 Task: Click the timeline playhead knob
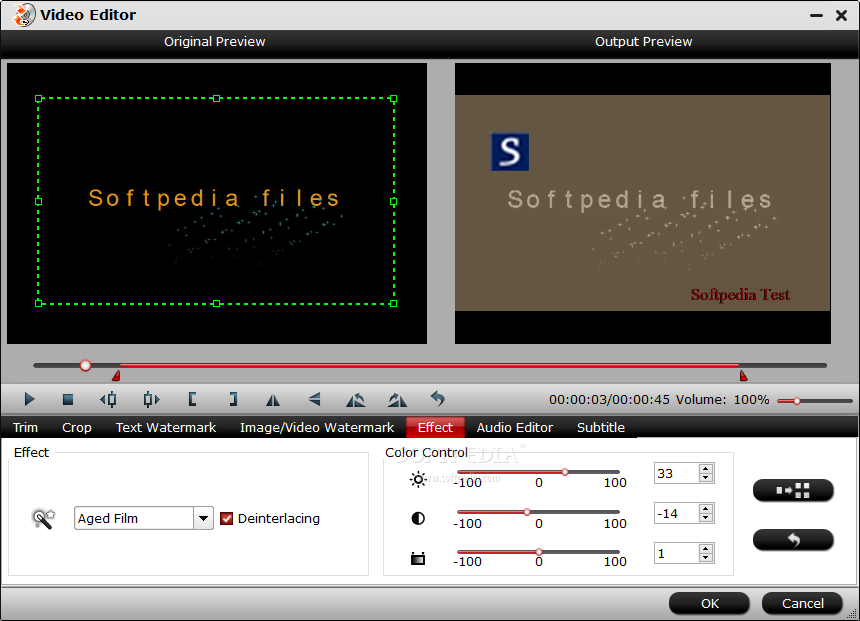[x=85, y=365]
